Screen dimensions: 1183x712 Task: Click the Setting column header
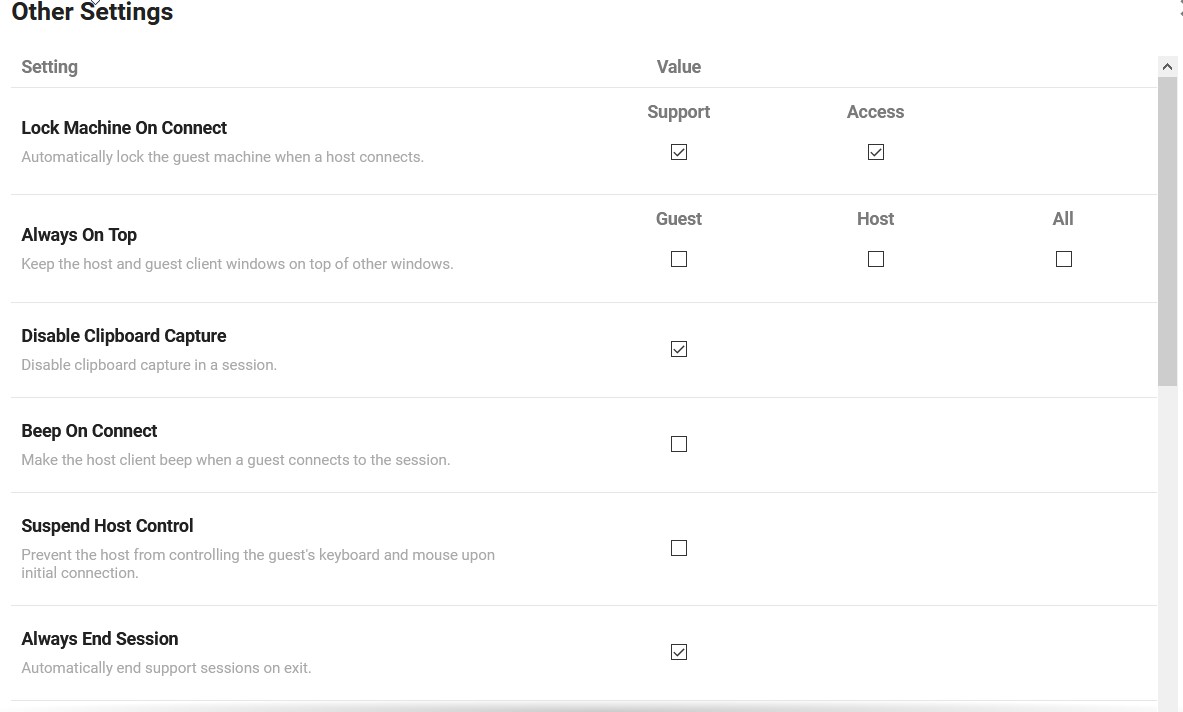click(49, 67)
